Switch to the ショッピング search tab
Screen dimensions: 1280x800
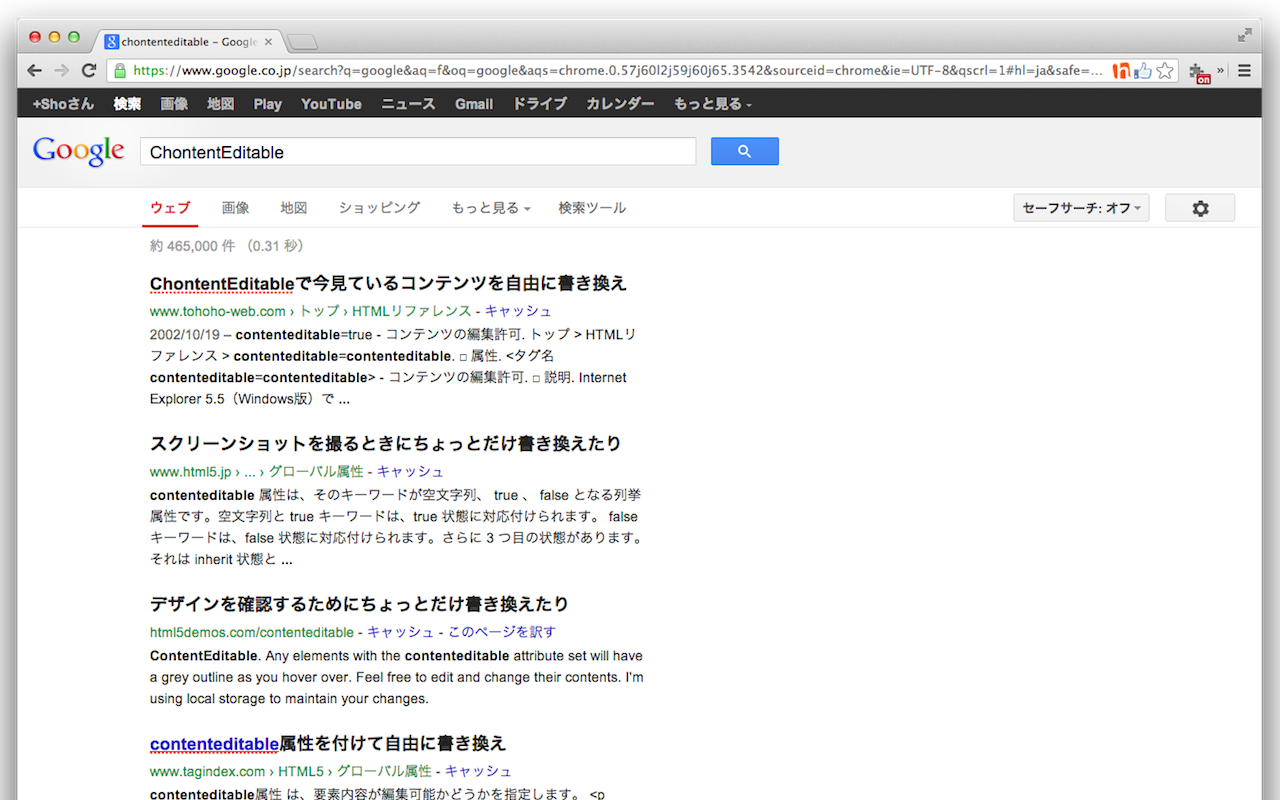click(379, 208)
